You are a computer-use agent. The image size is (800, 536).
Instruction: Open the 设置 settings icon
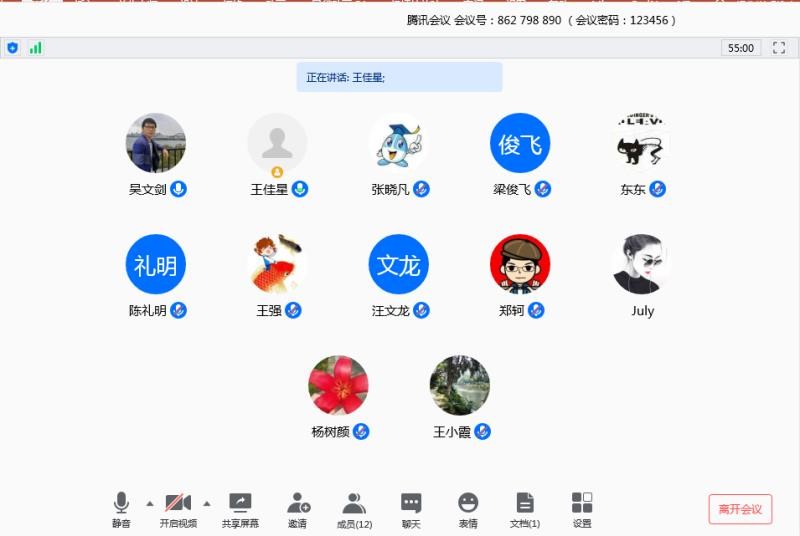point(582,503)
